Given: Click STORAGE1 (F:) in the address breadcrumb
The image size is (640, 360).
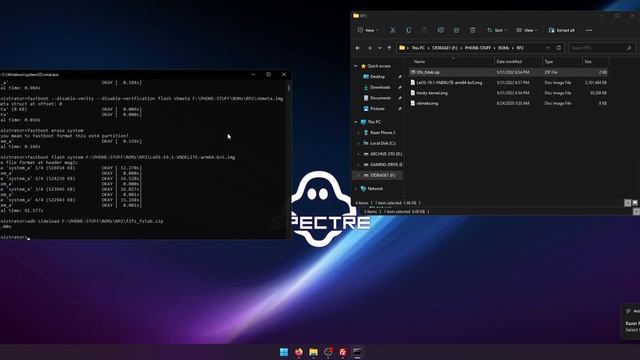Looking at the screenshot, I should [445, 48].
